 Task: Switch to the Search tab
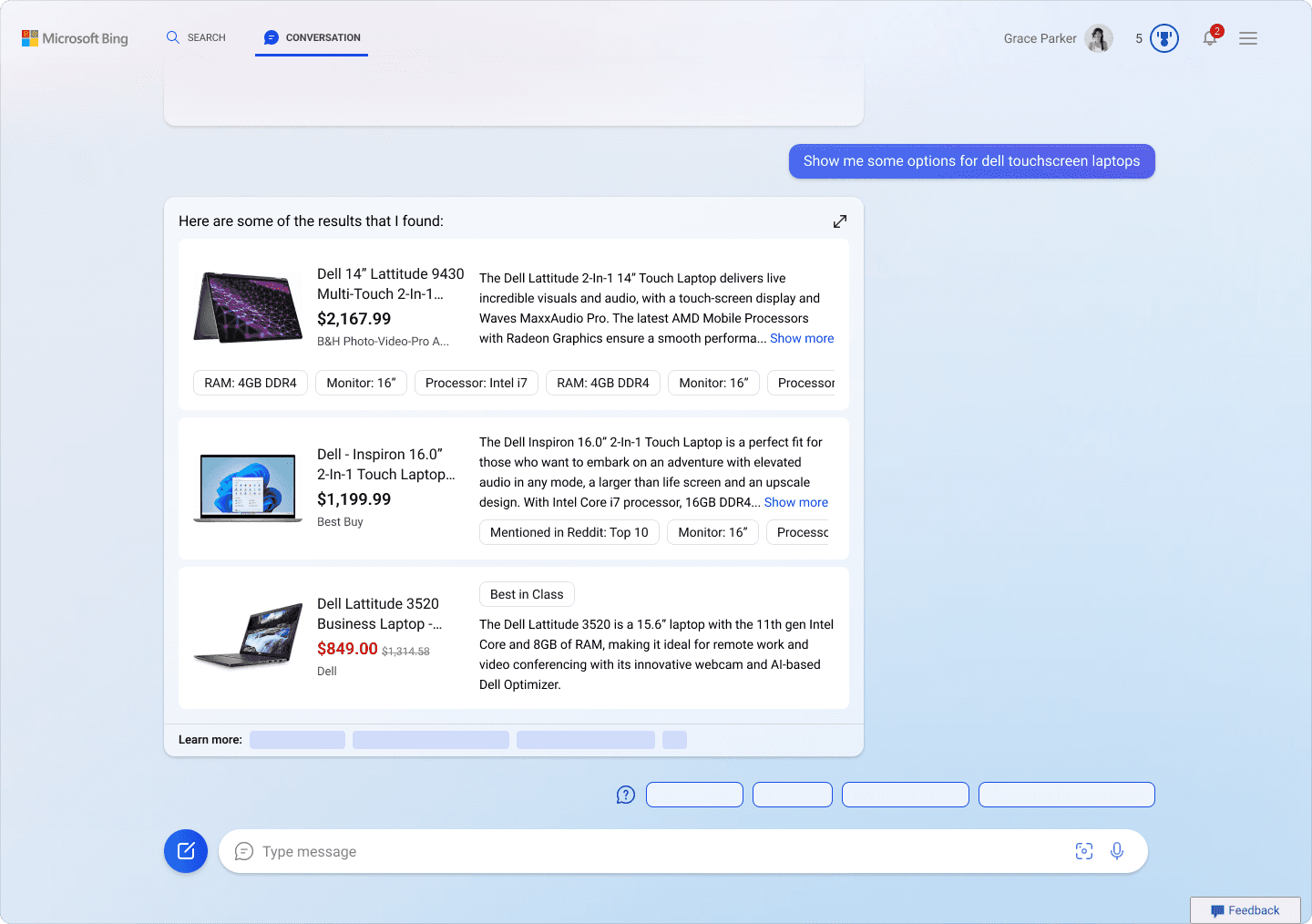tap(196, 37)
